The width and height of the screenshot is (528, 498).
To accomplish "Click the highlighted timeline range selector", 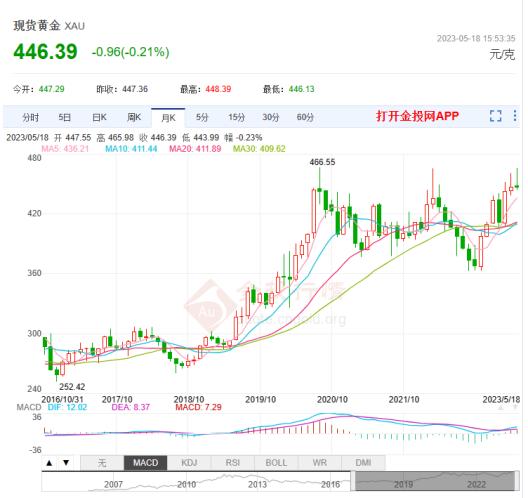I will point(435,481).
